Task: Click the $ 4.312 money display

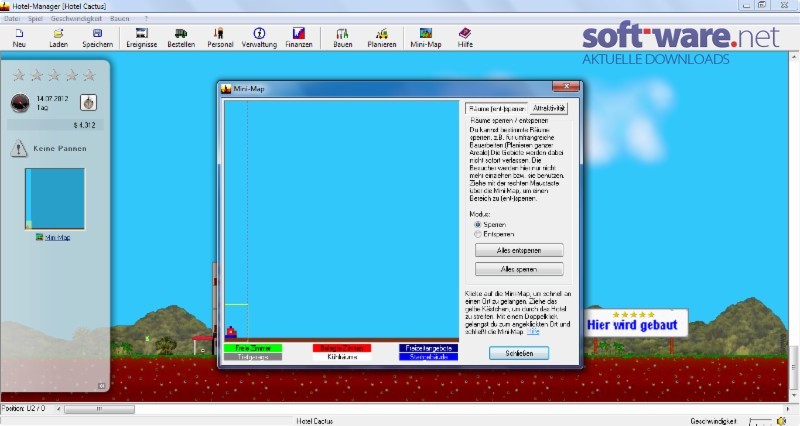Action: [84, 125]
